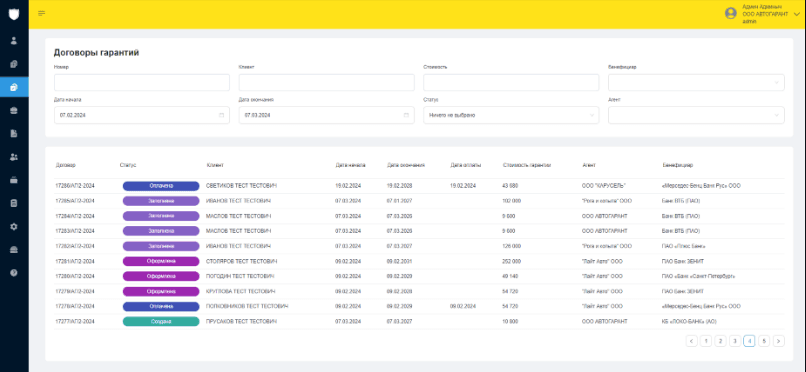Click the Клиент filter input field
The width and height of the screenshot is (806, 372).
pos(326,83)
